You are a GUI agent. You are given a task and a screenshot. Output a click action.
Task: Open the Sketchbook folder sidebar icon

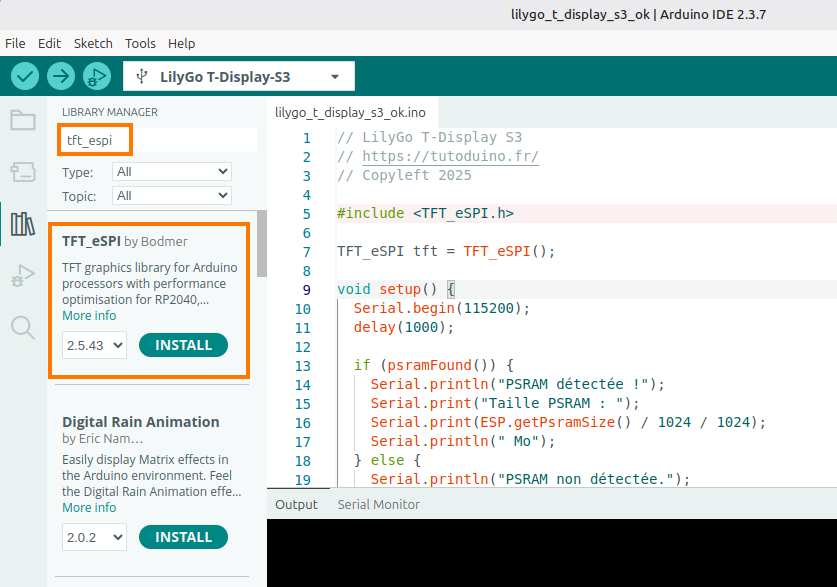[22, 121]
